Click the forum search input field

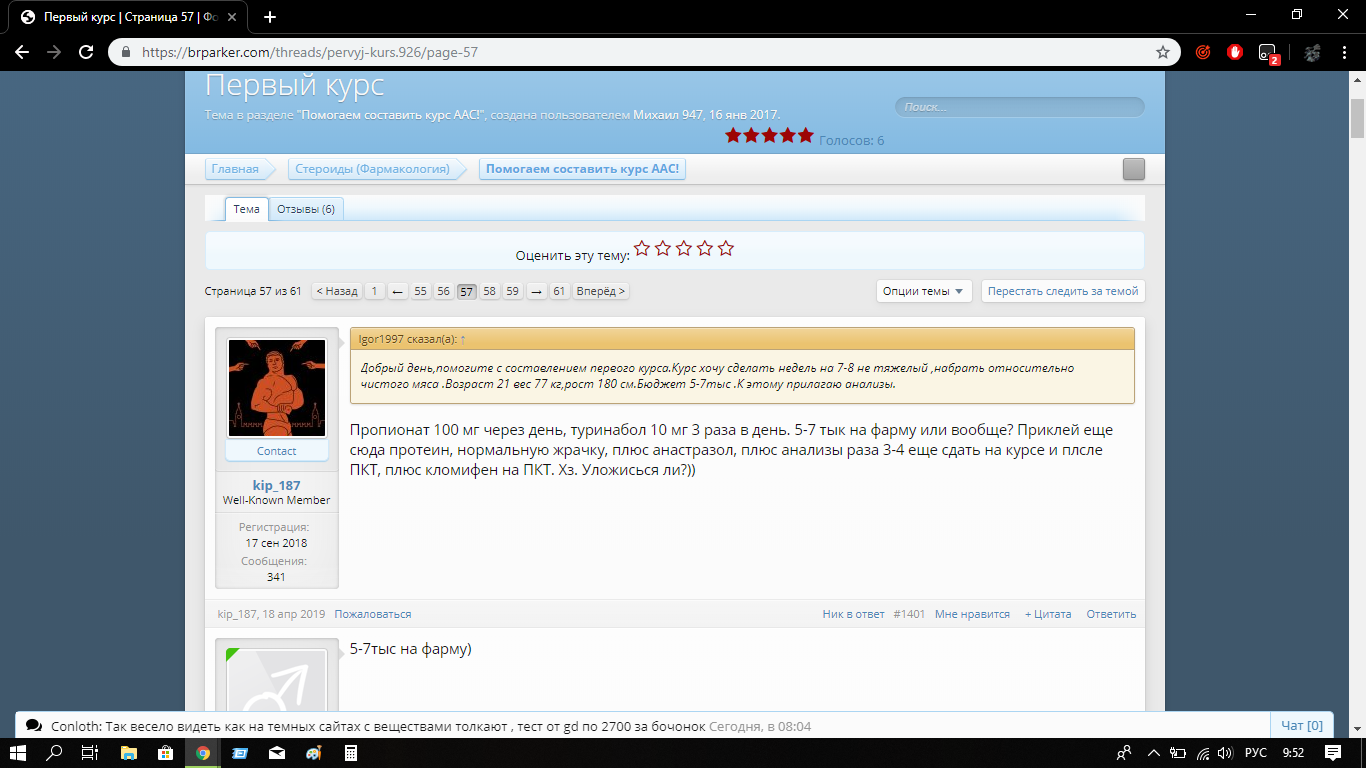point(1019,107)
